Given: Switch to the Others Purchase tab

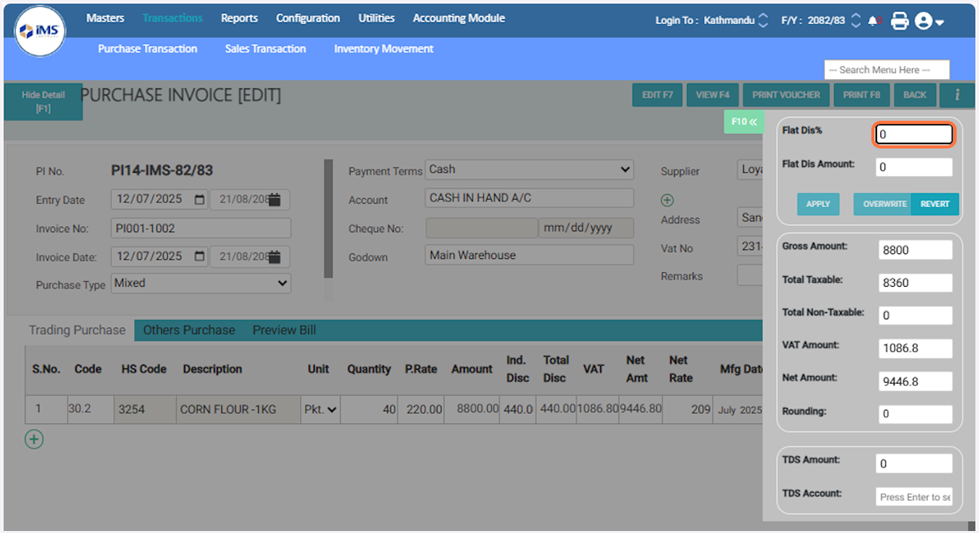Looking at the screenshot, I should click(x=189, y=330).
